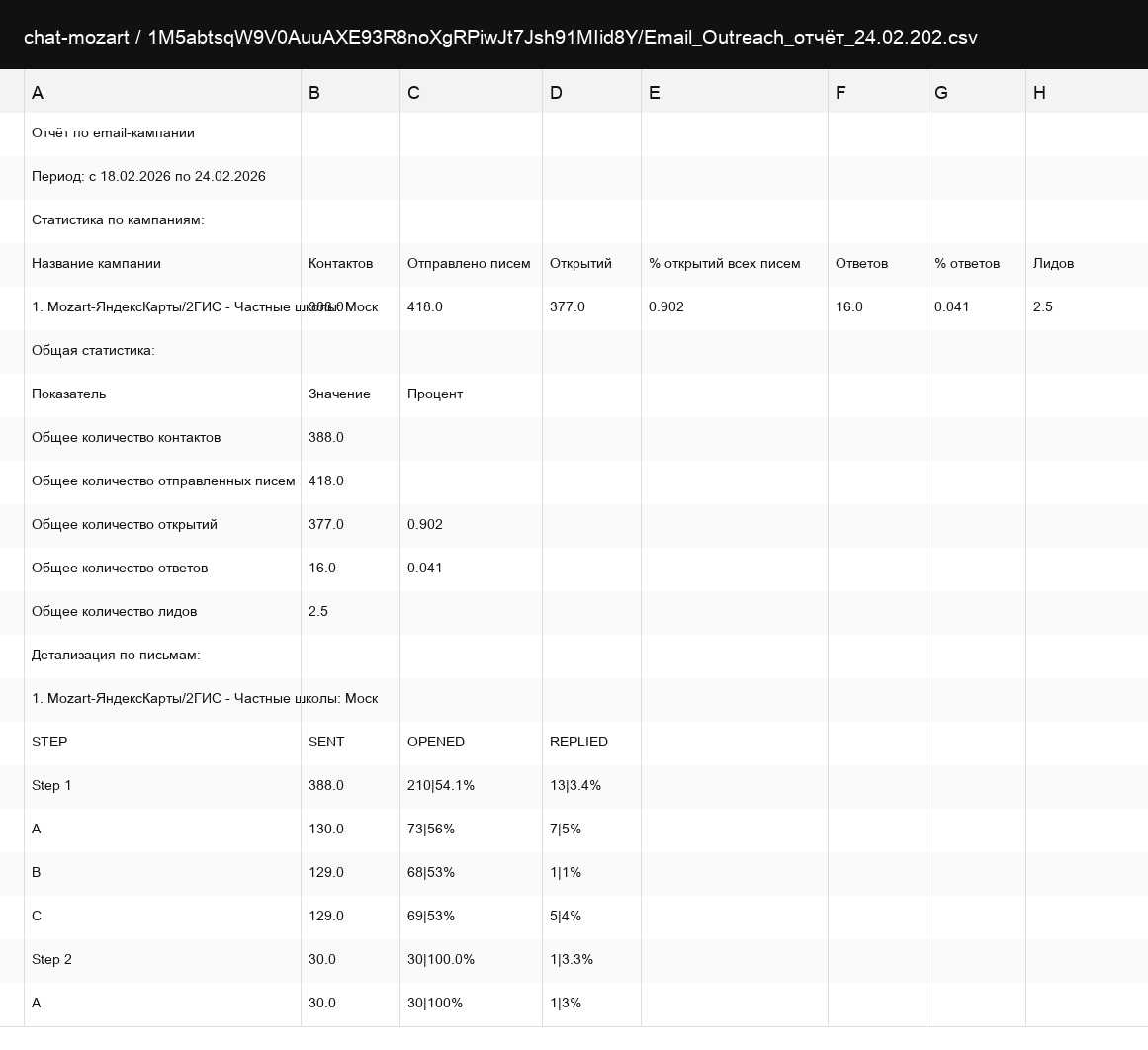
Task: Select the 'OPENED' header cell
Action: [x=471, y=743]
